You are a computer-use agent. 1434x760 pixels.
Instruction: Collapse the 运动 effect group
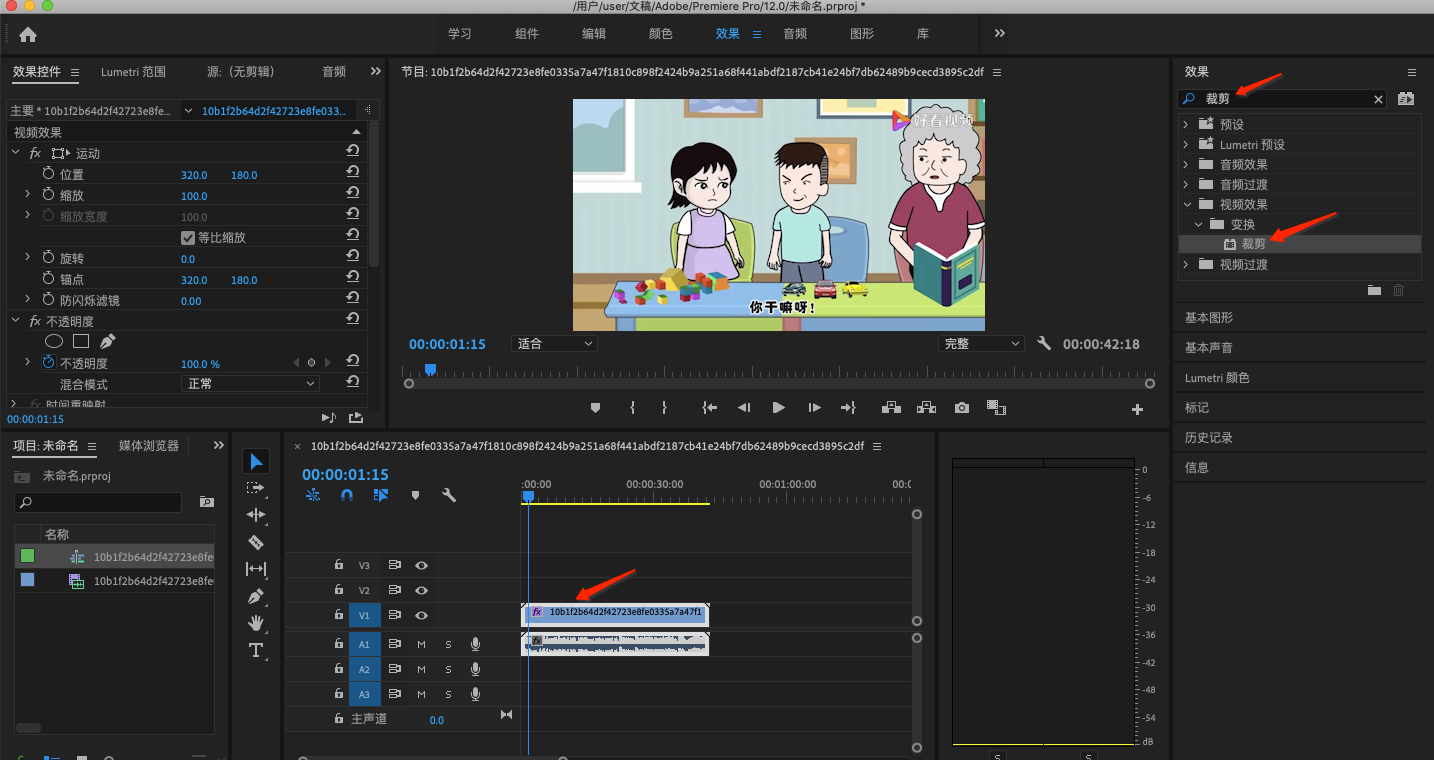[x=15, y=153]
